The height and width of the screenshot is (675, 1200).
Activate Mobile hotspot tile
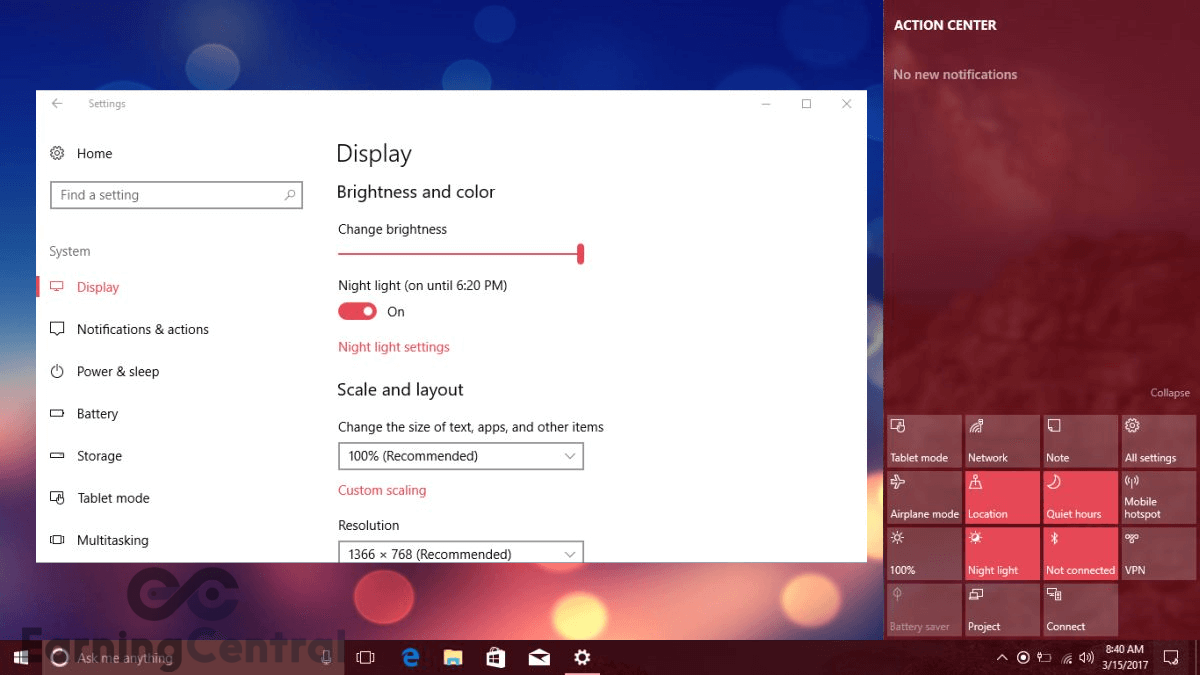point(1157,497)
